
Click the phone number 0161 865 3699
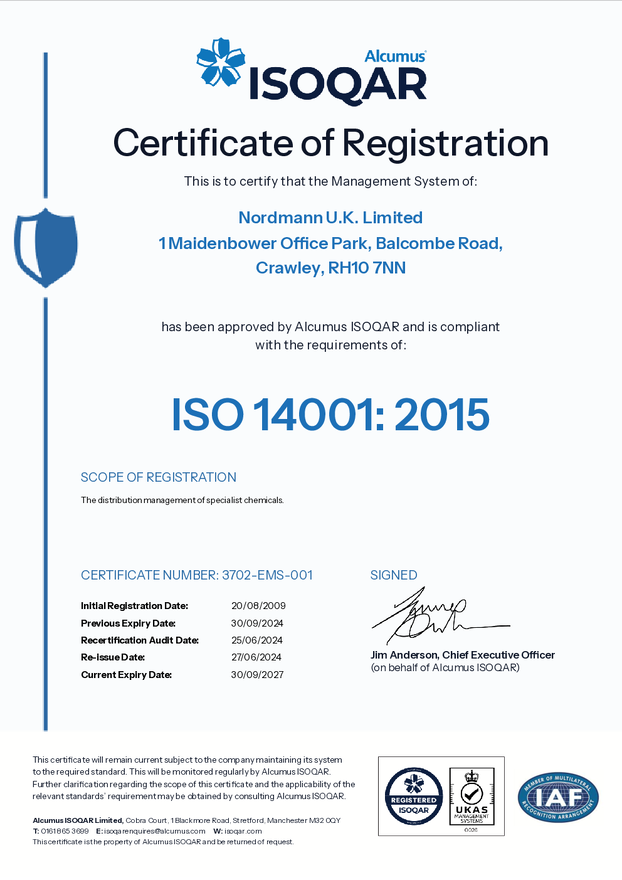[64, 831]
